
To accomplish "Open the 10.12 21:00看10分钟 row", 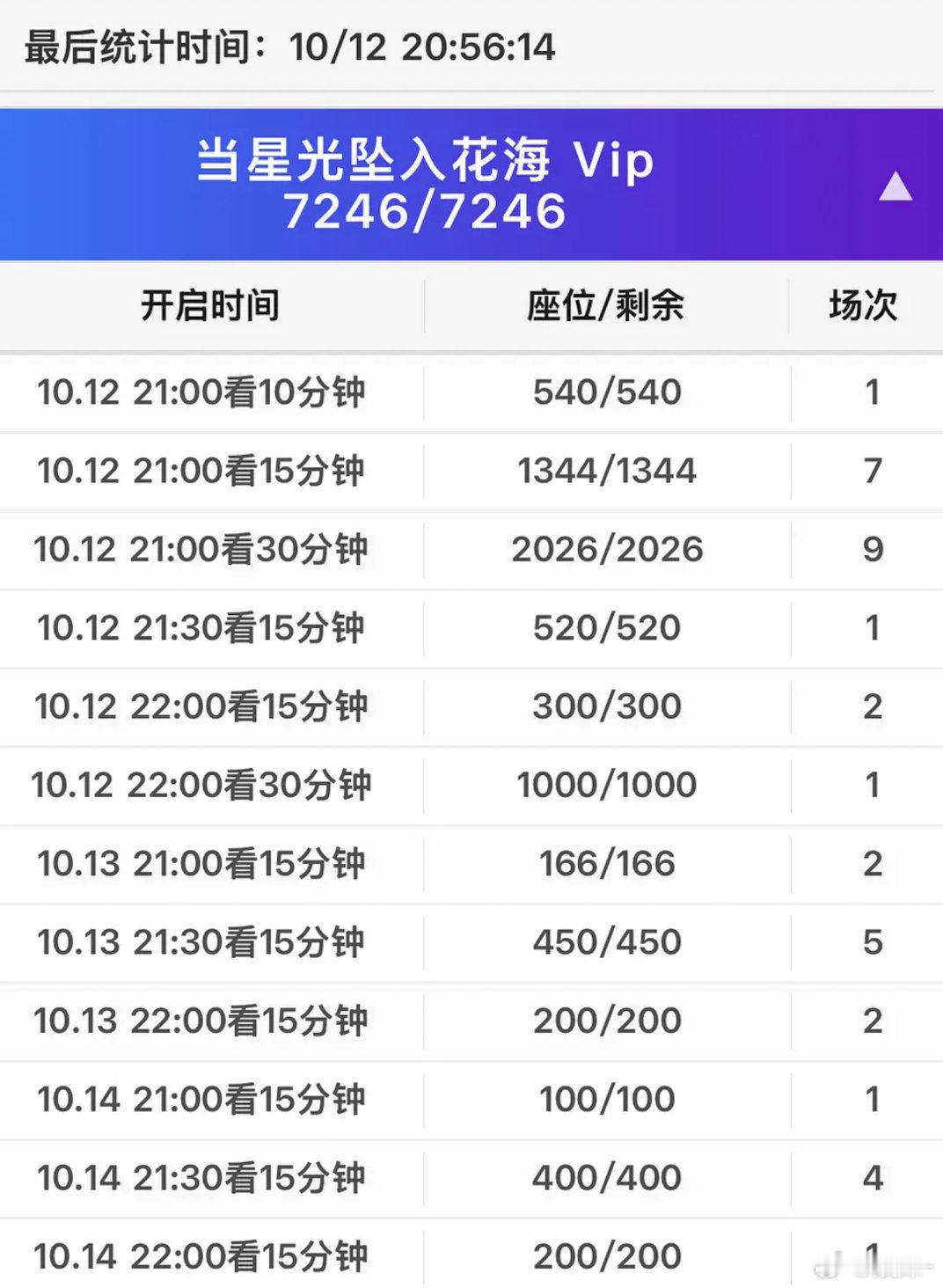I will click(471, 392).
